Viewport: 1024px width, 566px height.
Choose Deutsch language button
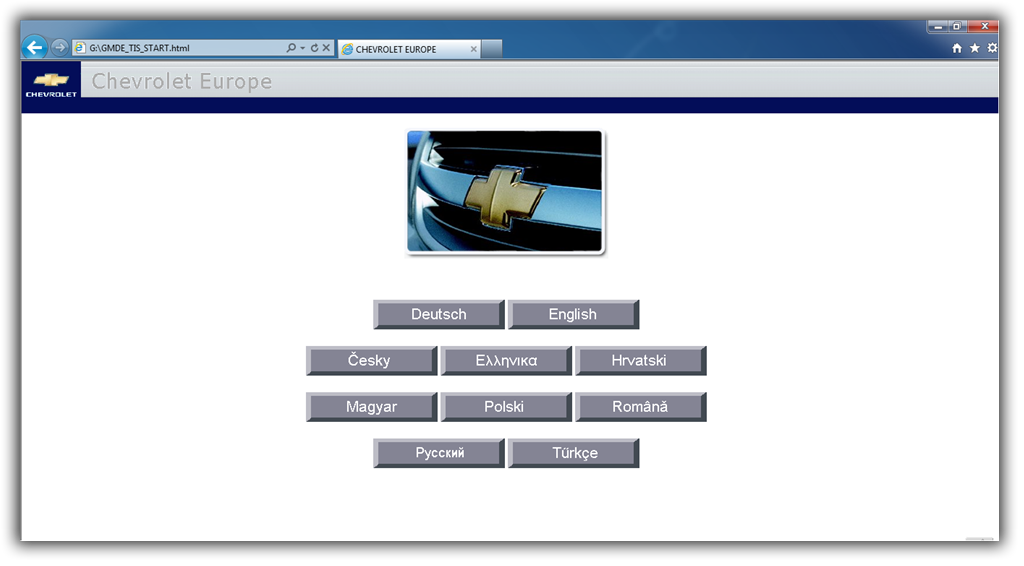[439, 314]
